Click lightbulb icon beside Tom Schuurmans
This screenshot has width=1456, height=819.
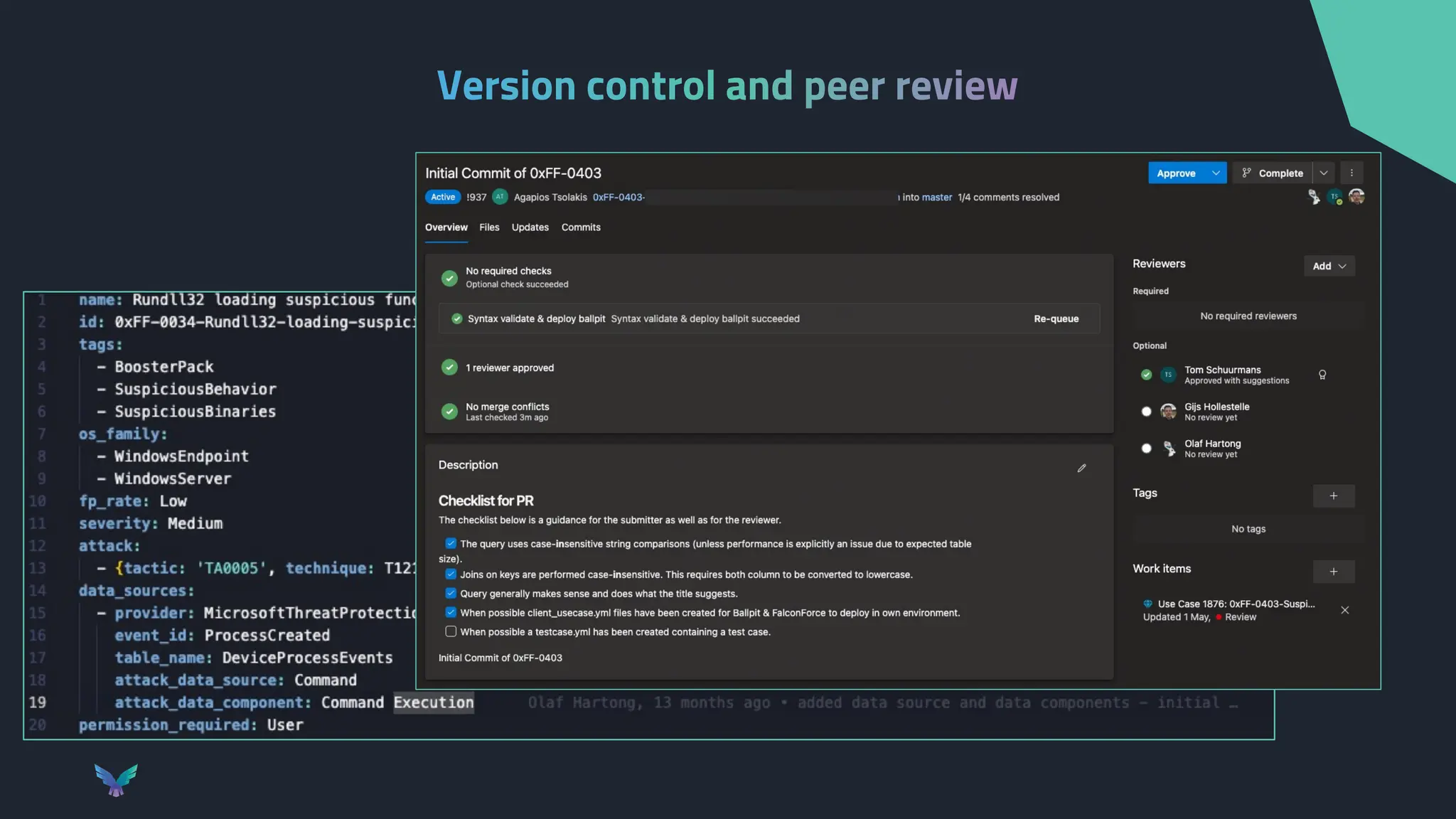point(1322,375)
